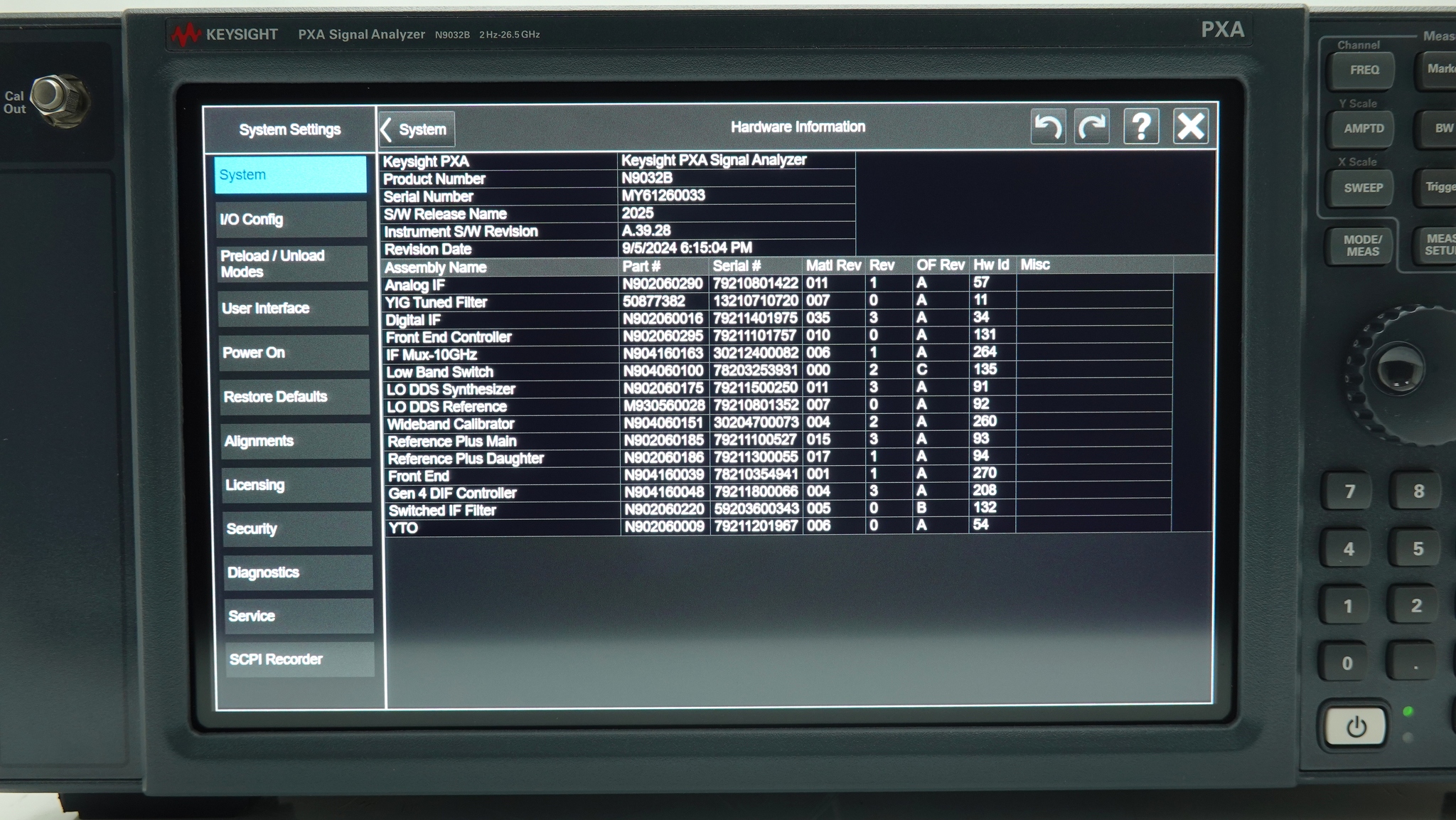Select the Rev column header
1456x820 pixels.
882,265
